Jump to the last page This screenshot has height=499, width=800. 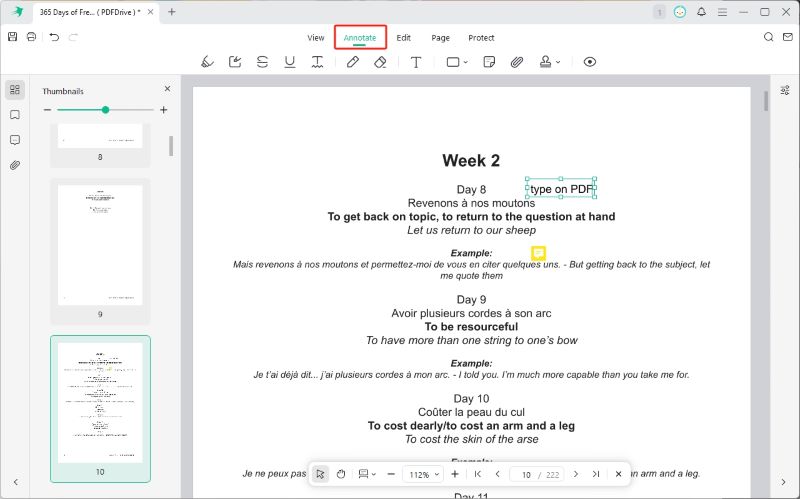point(596,474)
